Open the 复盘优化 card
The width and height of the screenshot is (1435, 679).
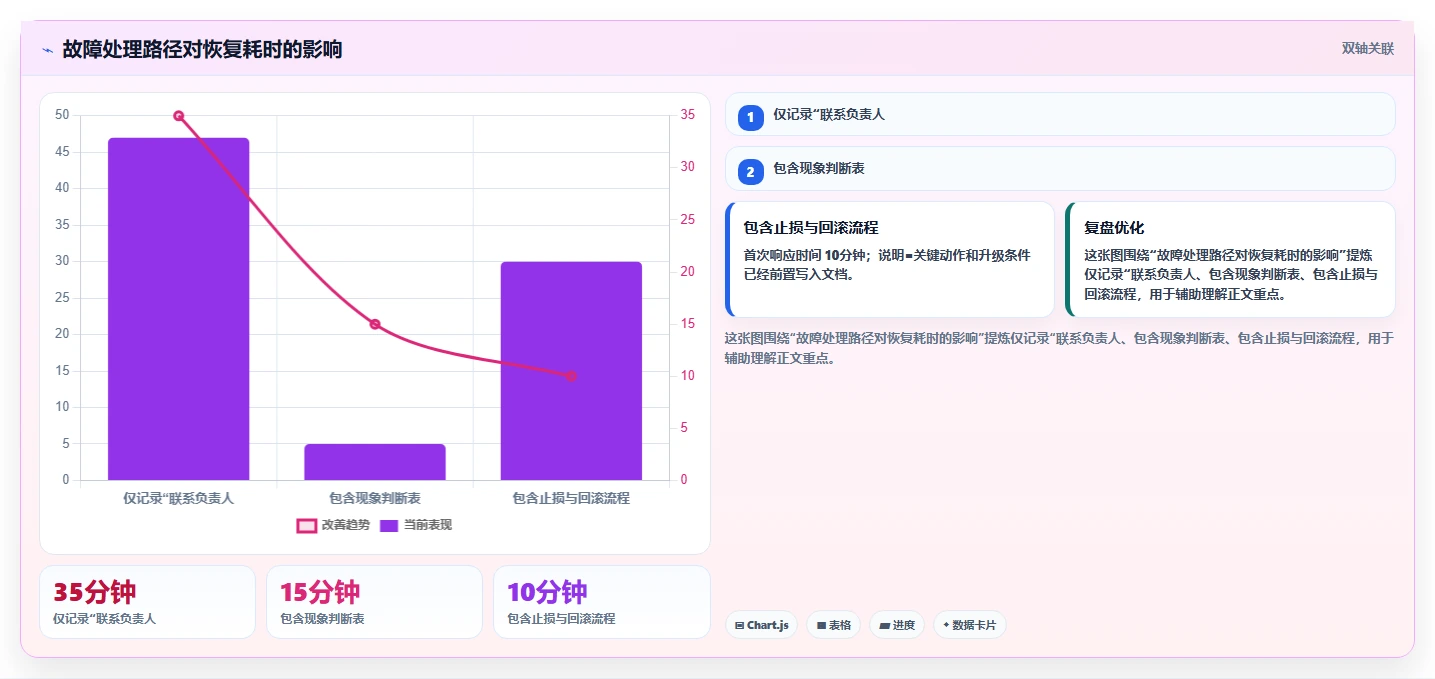(x=1230, y=260)
